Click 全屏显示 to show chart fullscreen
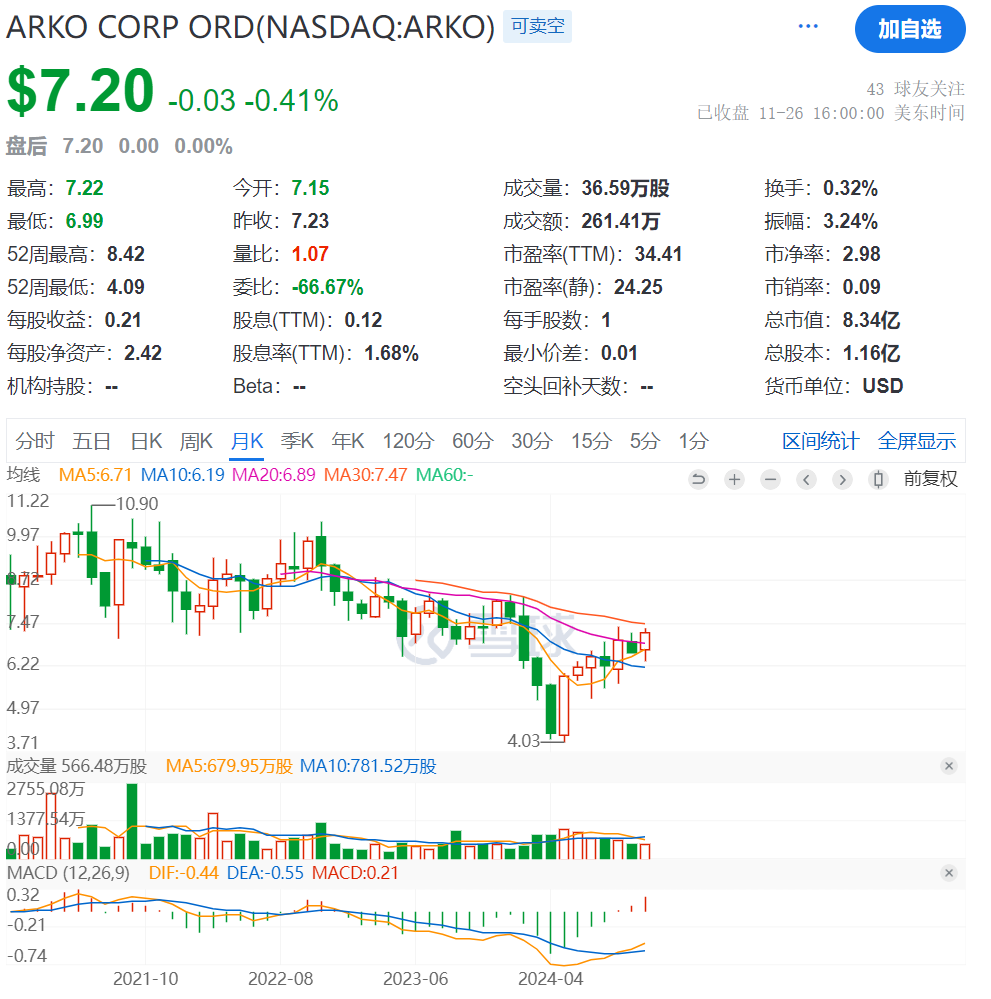This screenshot has width=991, height=999. [x=917, y=441]
